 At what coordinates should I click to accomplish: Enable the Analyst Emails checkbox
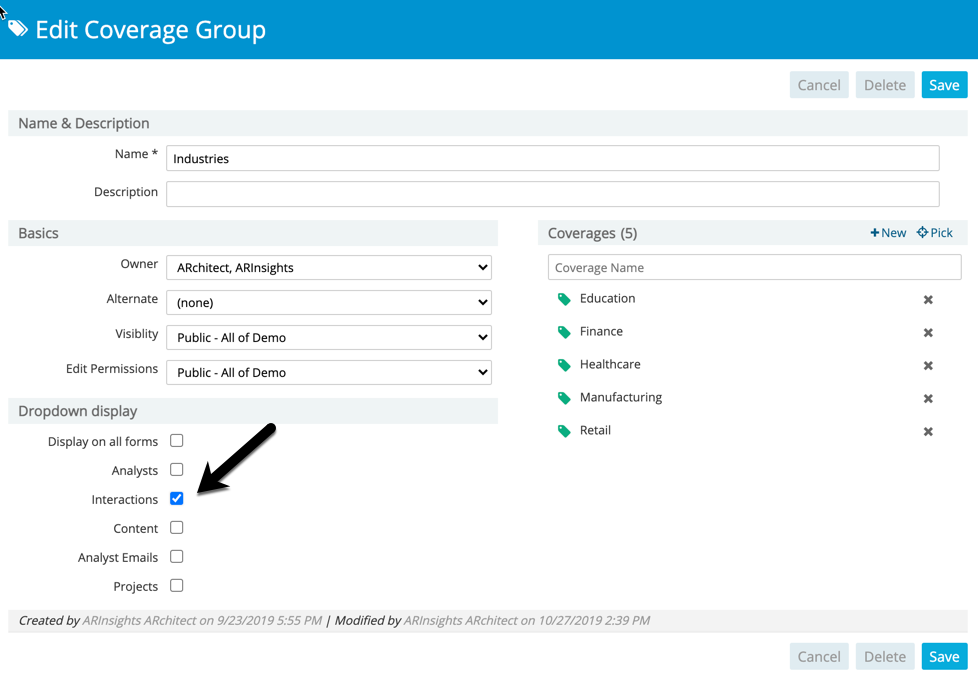pyautogui.click(x=177, y=557)
